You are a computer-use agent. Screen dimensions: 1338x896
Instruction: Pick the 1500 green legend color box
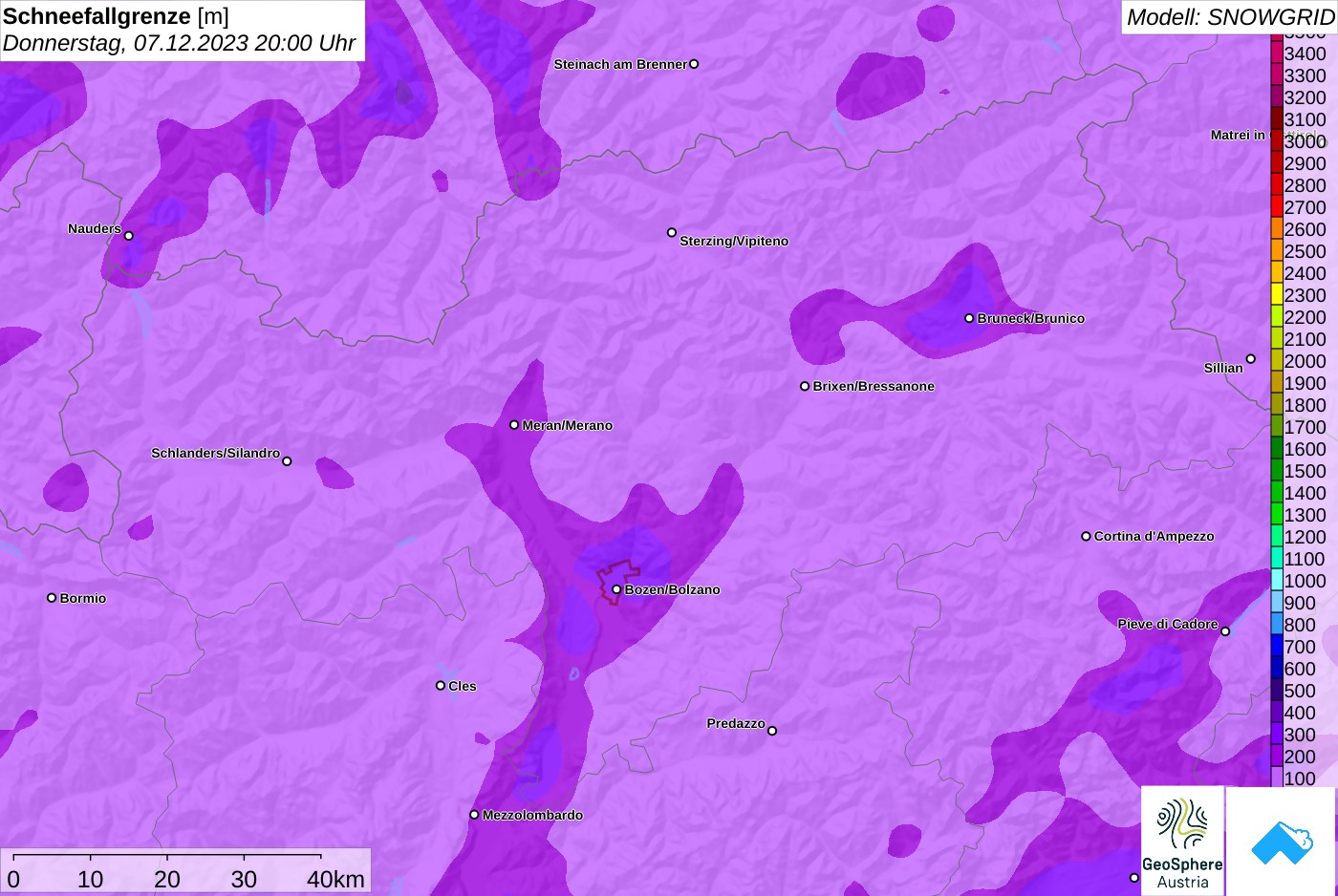pos(1277,470)
